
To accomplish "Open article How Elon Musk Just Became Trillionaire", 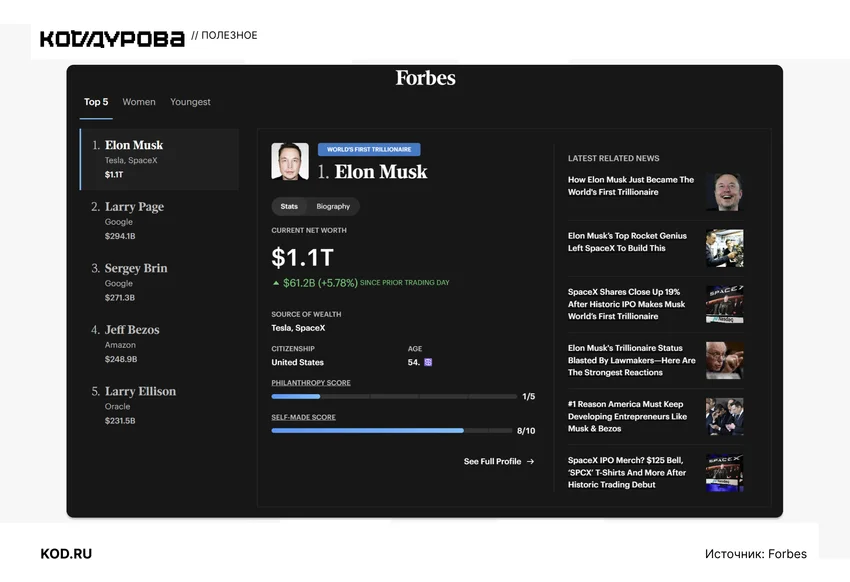I will click(x=631, y=186).
